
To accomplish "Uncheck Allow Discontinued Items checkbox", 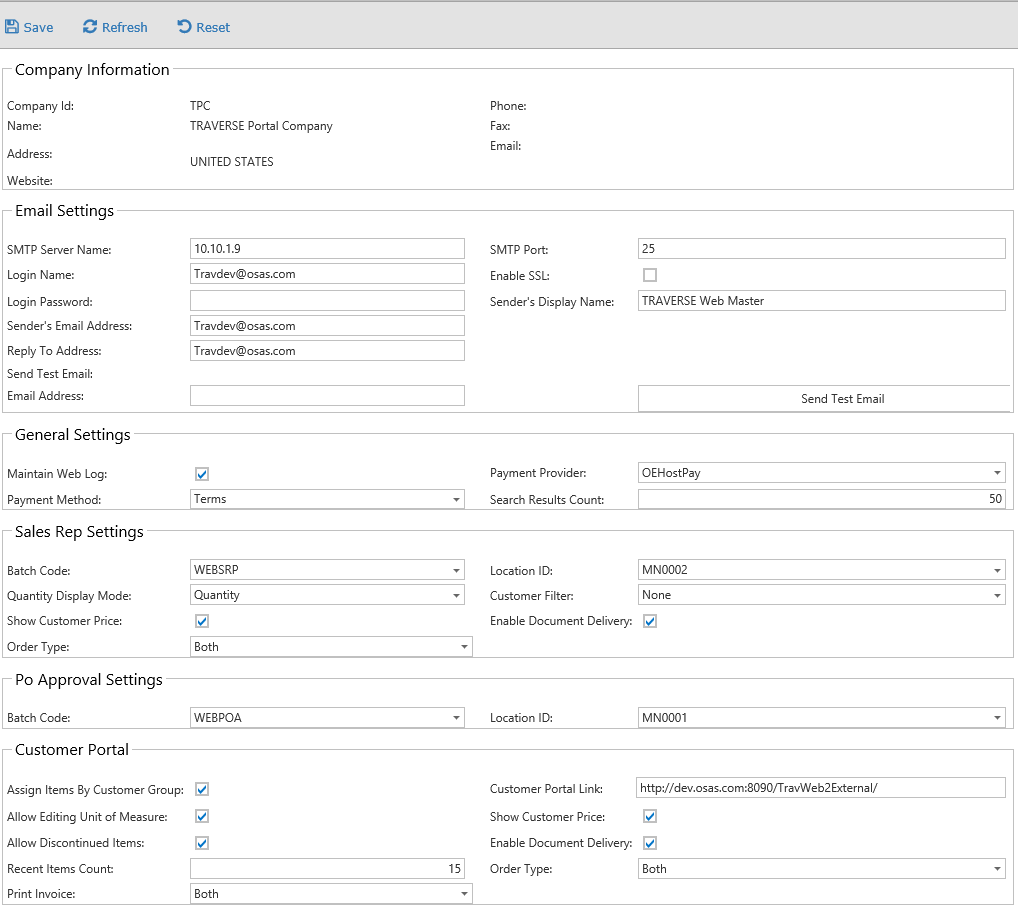I will click(x=202, y=843).
